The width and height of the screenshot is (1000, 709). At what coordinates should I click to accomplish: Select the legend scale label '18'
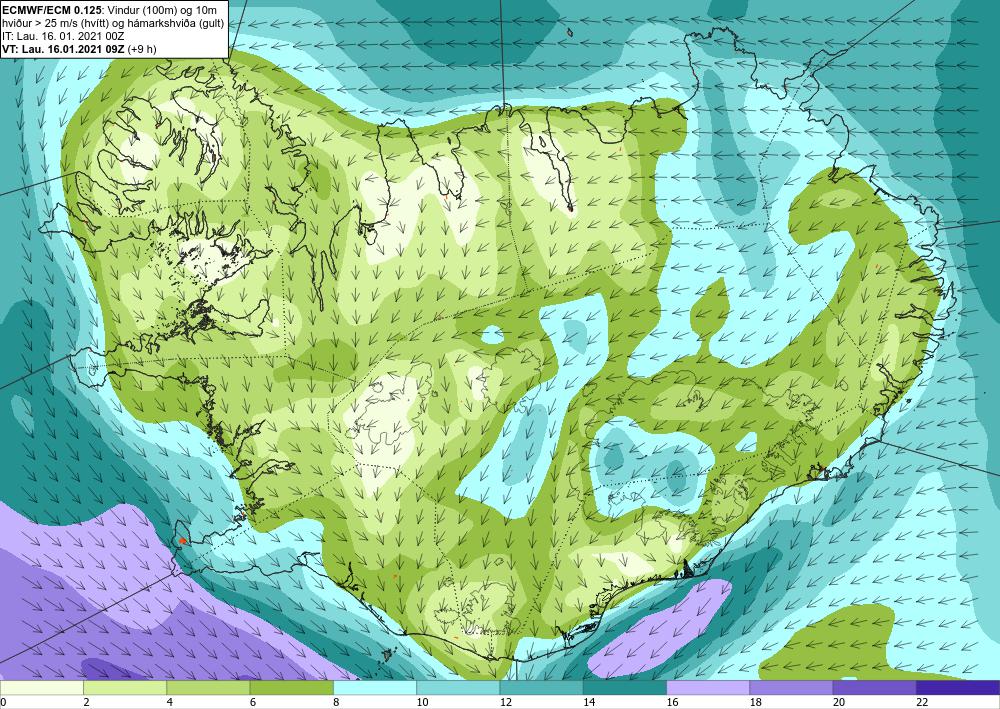[x=756, y=702]
